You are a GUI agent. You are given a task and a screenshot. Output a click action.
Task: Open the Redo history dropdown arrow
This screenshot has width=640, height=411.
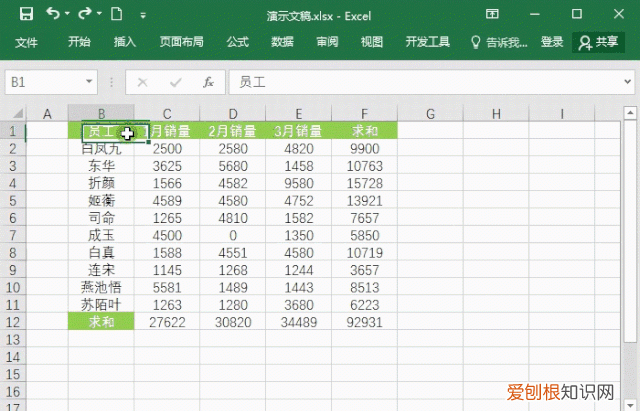coord(99,14)
